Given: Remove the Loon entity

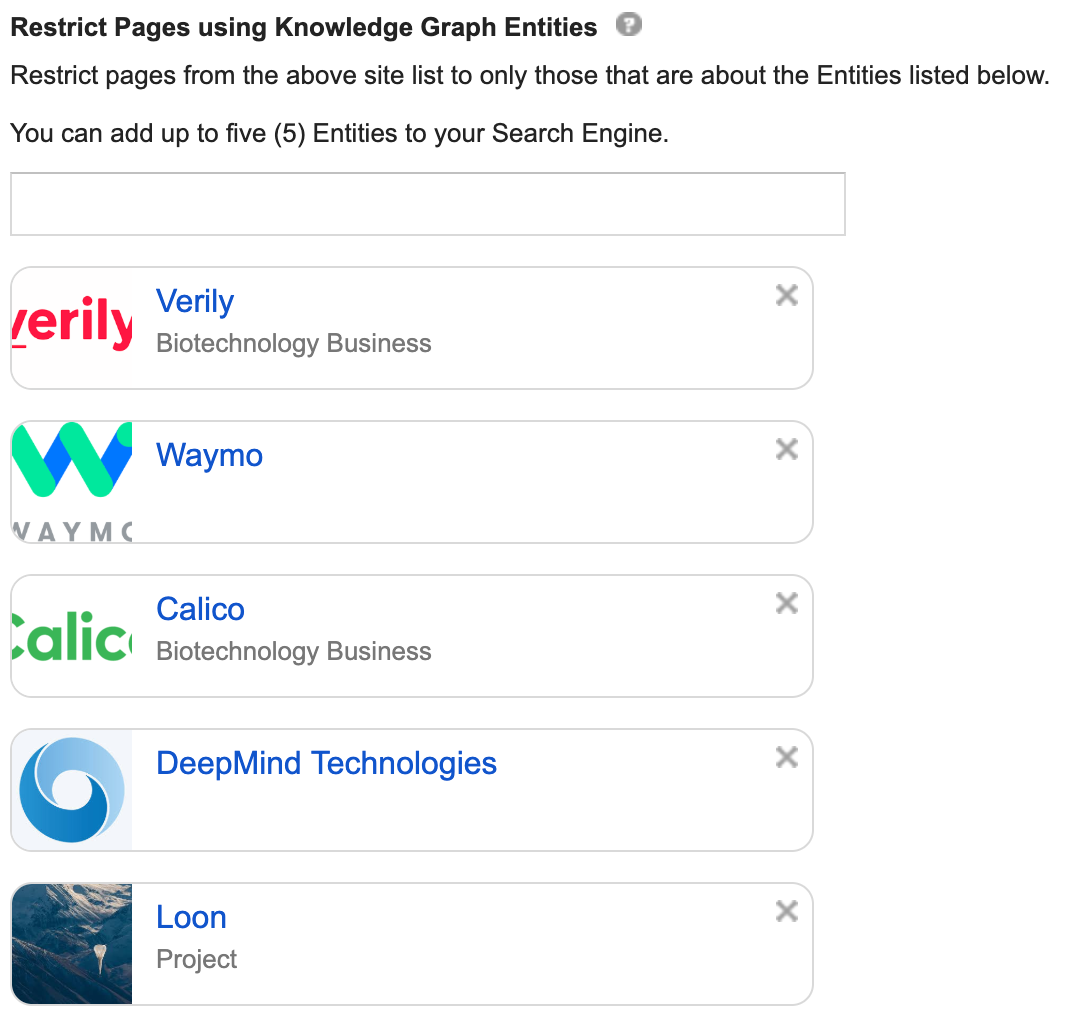Looking at the screenshot, I should point(787,911).
